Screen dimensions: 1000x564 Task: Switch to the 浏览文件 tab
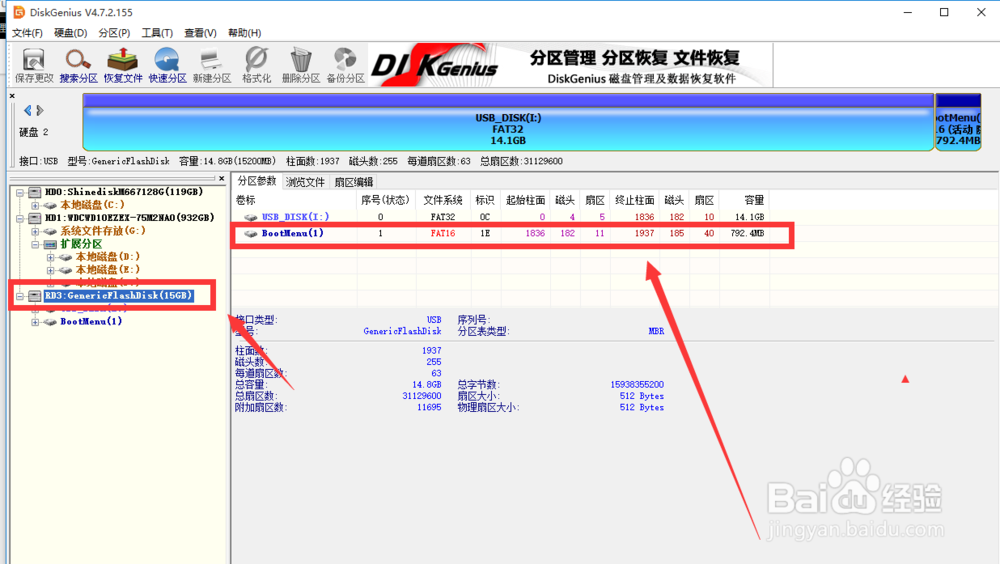point(305,182)
